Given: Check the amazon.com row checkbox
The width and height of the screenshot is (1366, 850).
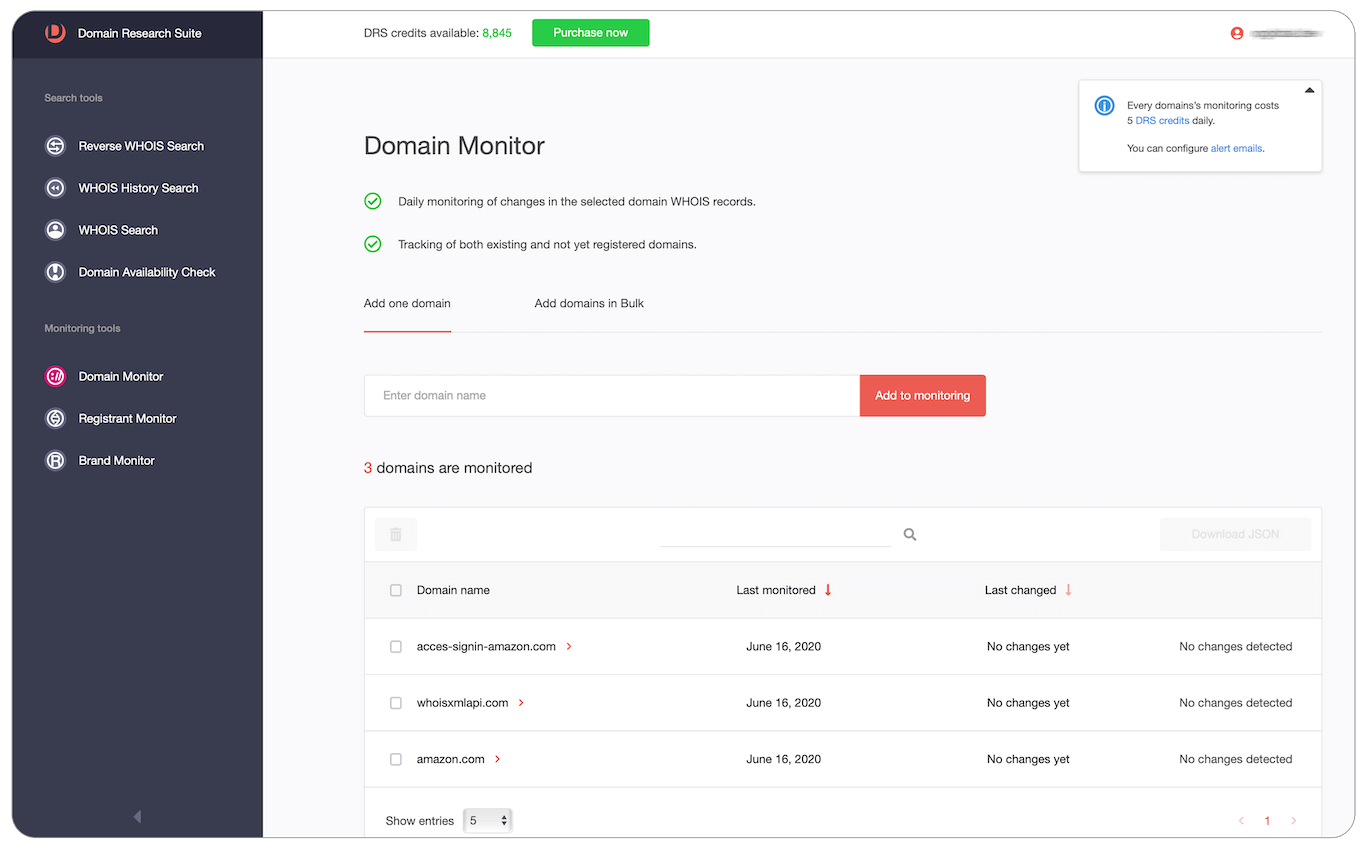Looking at the screenshot, I should coord(396,759).
